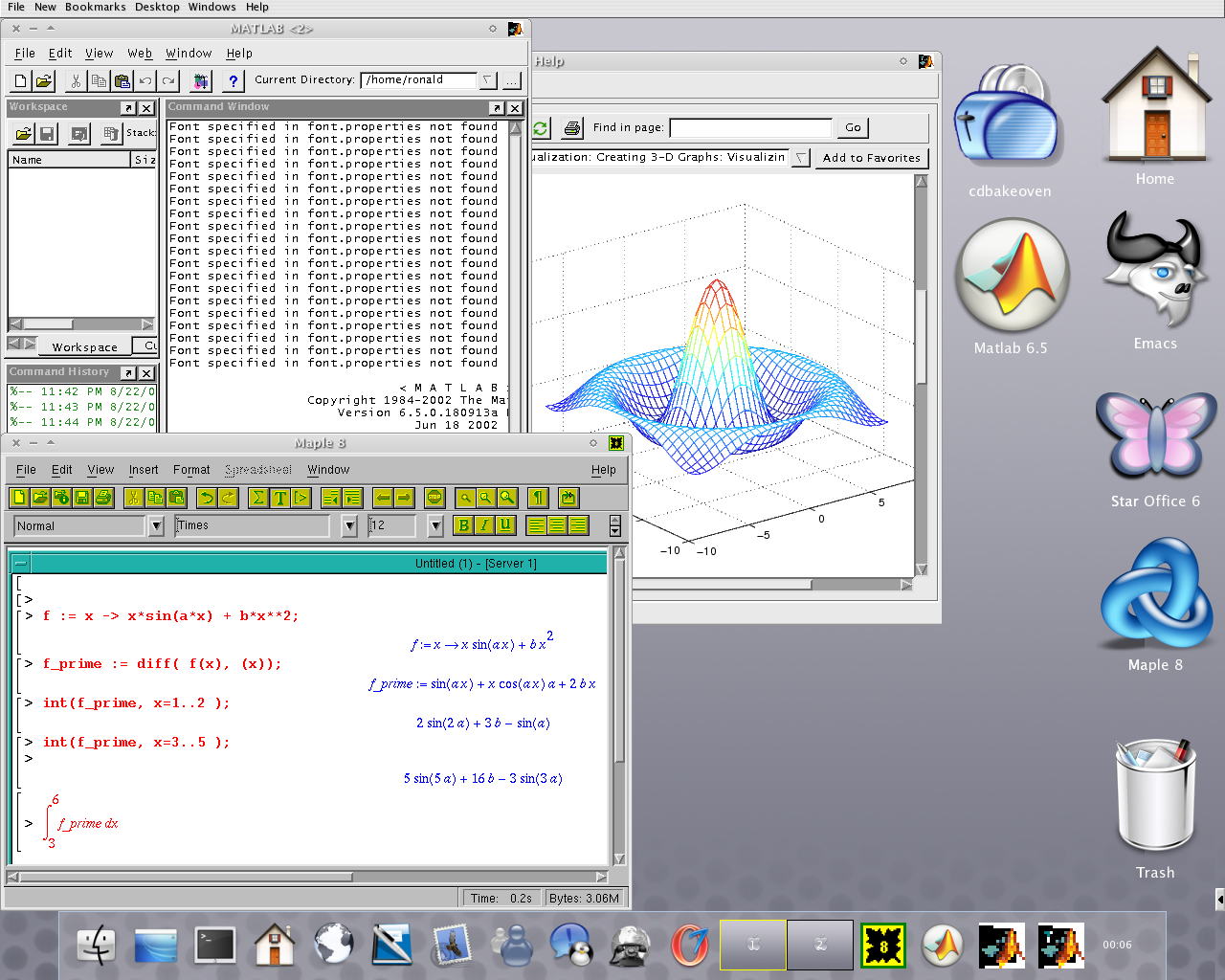1225x980 pixels.
Task: Click Cut scissors icon in Maple toolbar
Action: click(134, 498)
